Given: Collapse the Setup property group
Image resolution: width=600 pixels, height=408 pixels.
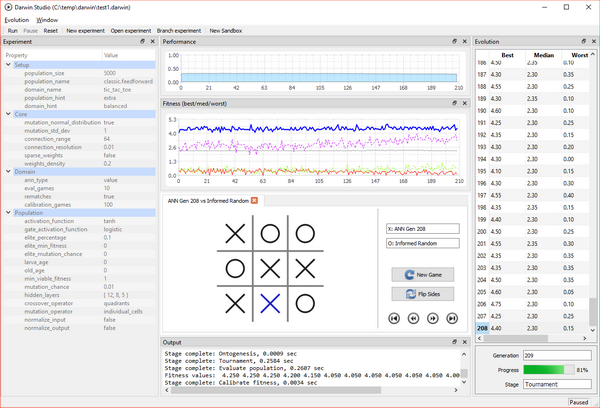Looking at the screenshot, I should (8, 65).
